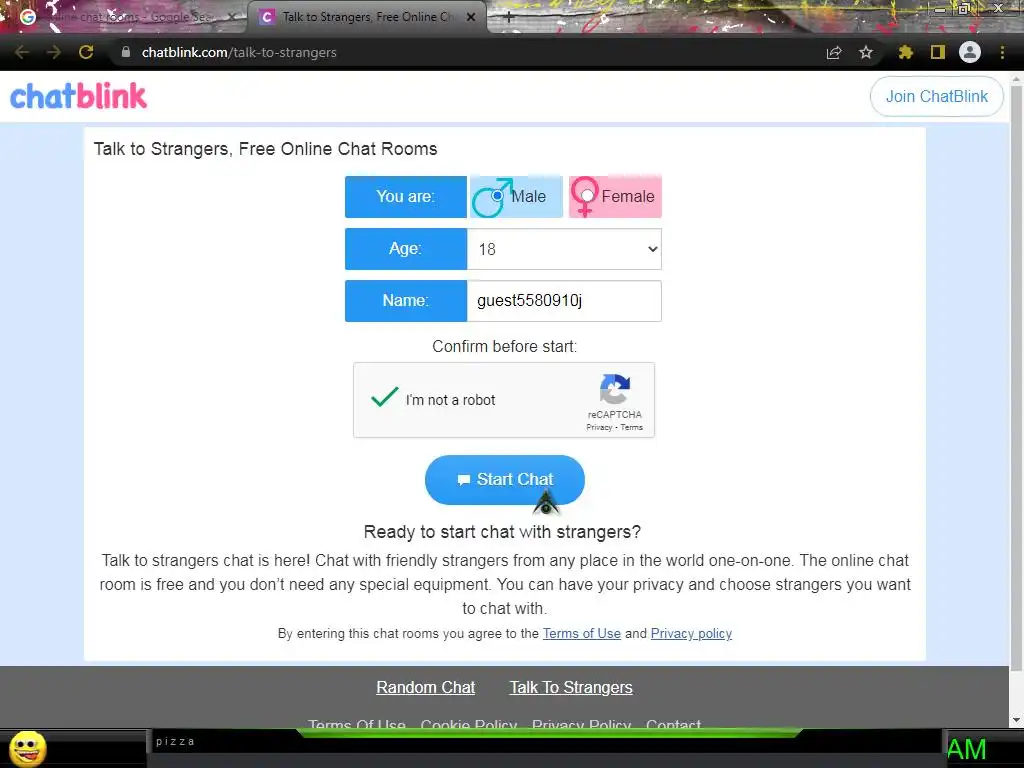1024x768 pixels.
Task: Open the Talk To Strangers footer link
Action: click(571, 688)
